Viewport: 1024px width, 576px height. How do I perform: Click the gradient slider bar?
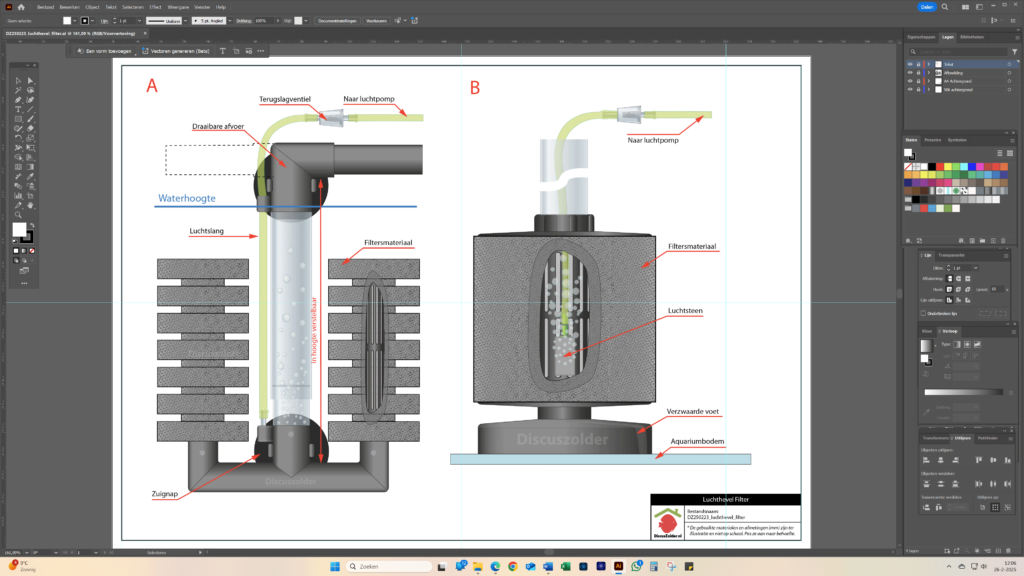[963, 392]
